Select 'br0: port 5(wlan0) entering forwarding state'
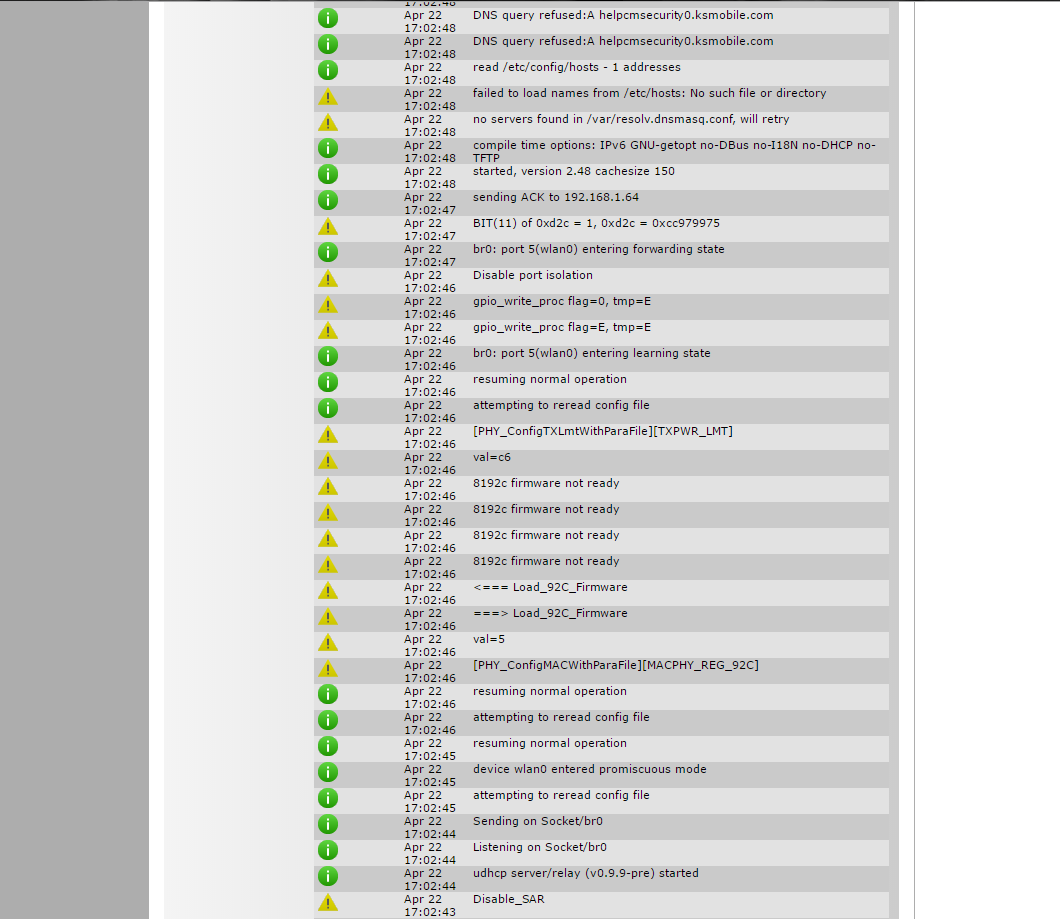The width and height of the screenshot is (1060, 919). [x=598, y=249]
